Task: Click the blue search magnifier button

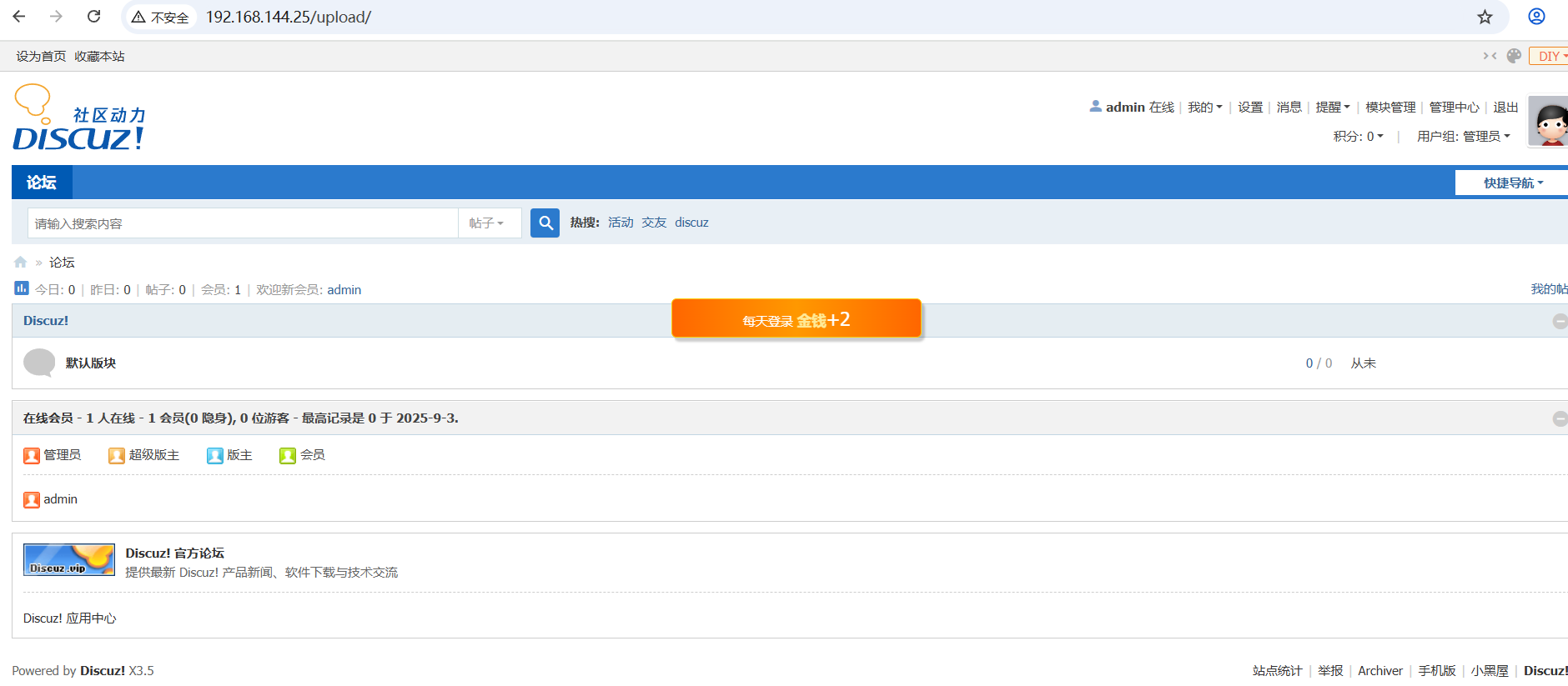Action: 545,223
